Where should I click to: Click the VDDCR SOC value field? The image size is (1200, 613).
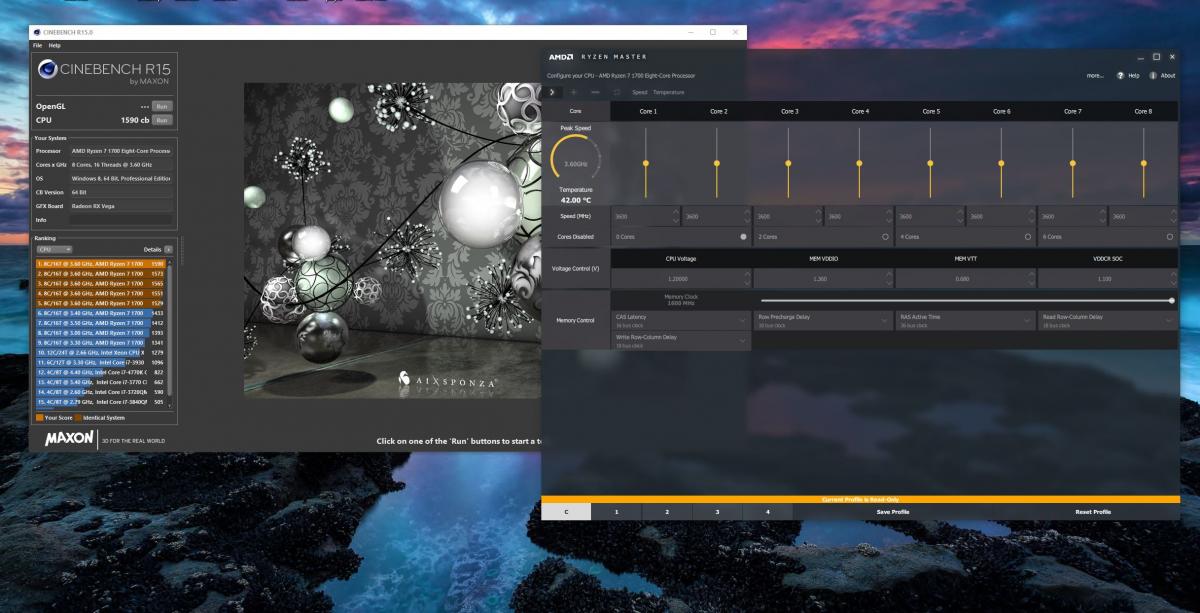pos(1106,279)
